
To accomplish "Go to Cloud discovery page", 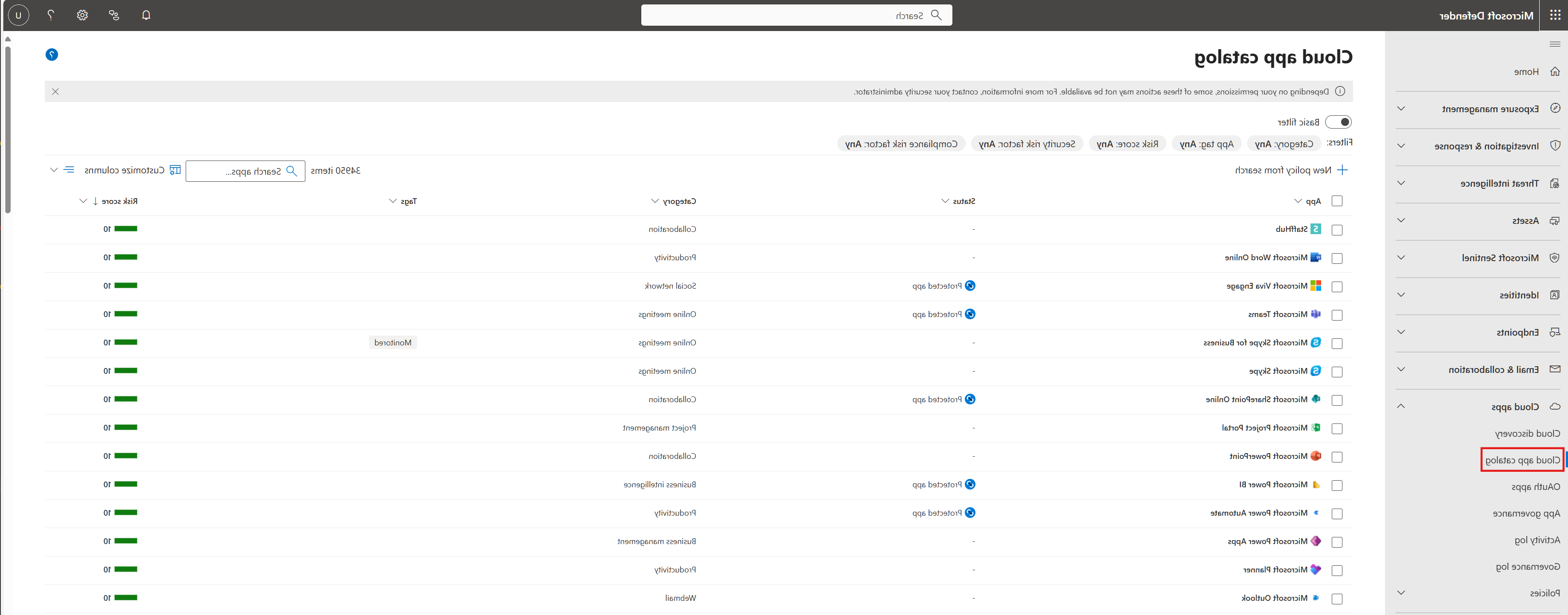I will (1527, 434).
